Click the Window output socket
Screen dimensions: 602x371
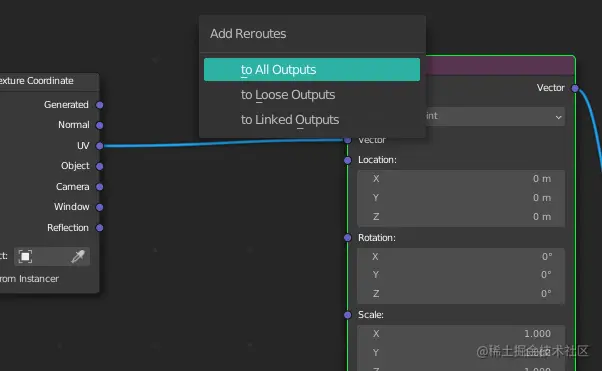[x=99, y=207]
